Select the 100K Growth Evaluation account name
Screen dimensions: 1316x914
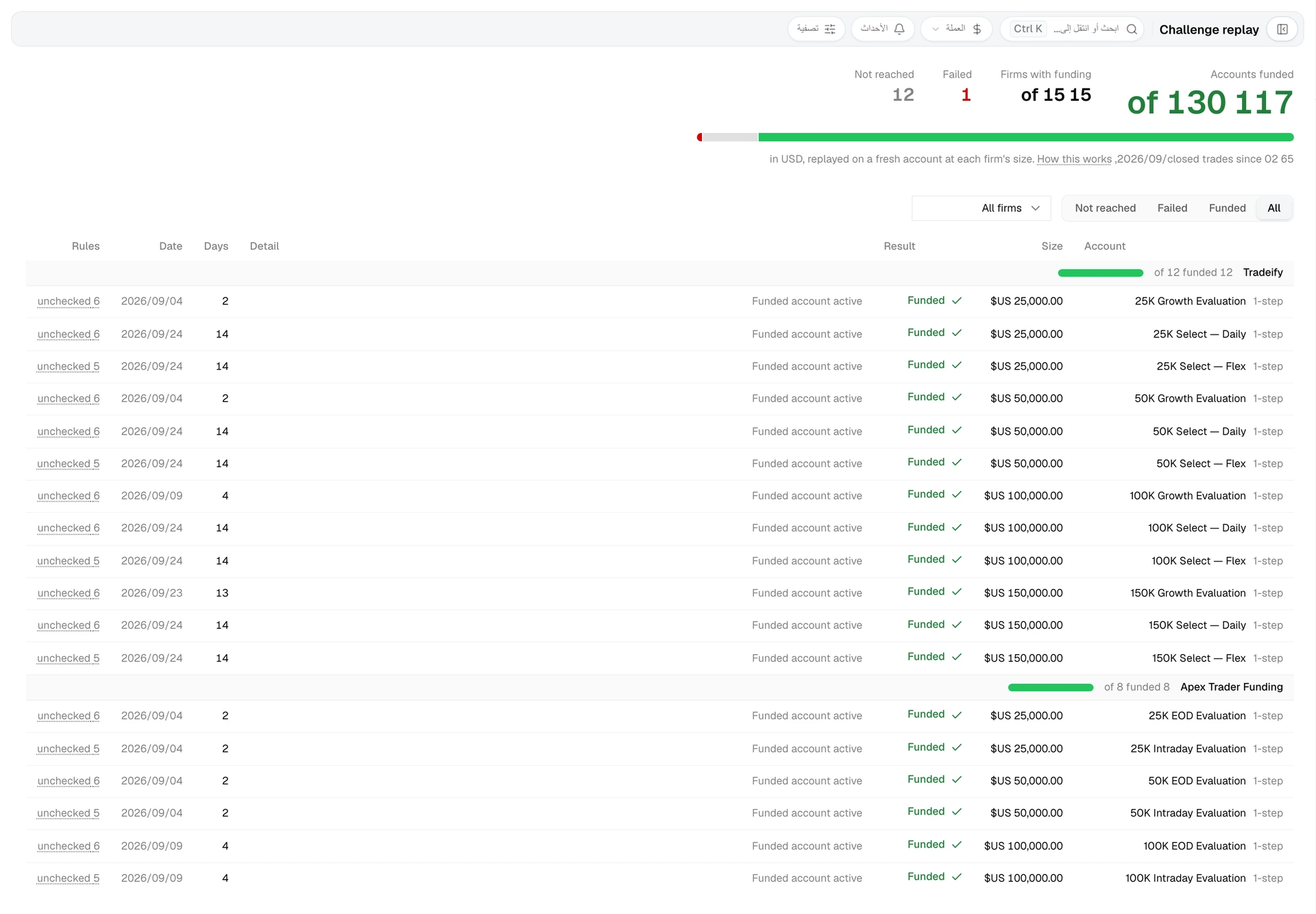1188,496
